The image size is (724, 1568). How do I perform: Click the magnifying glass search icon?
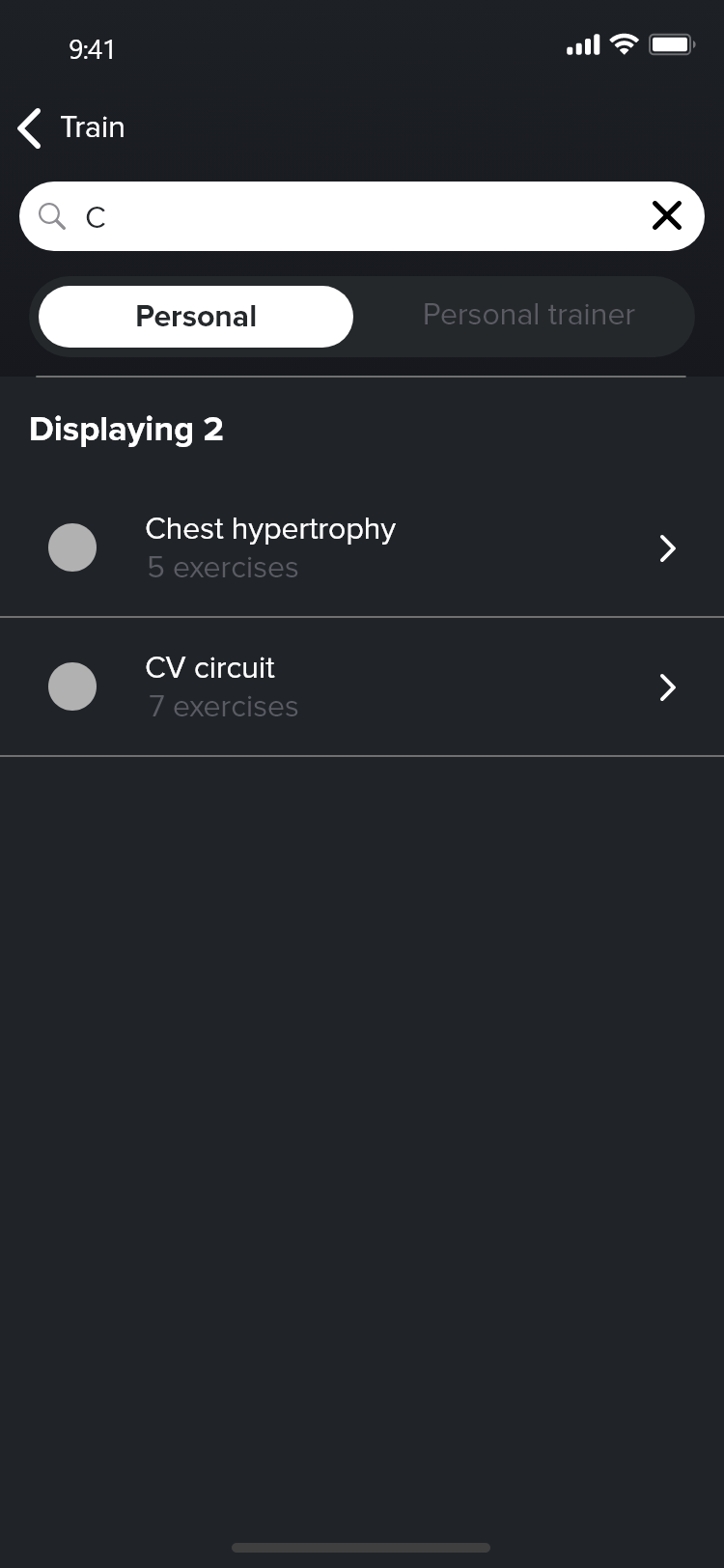coord(52,216)
